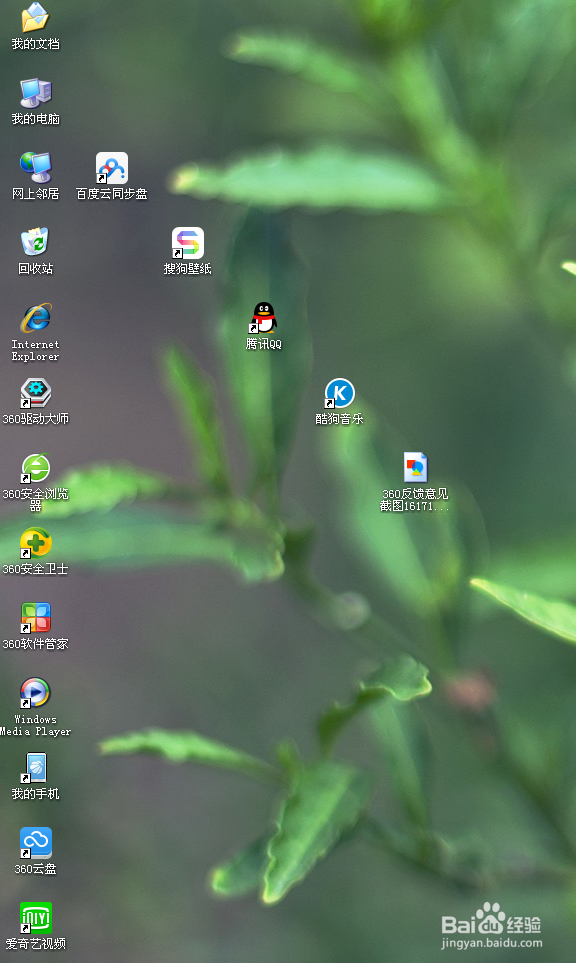The width and height of the screenshot is (576, 963).
Task: Select the 搜狗壁纸 shortcut icon
Action: click(x=187, y=243)
